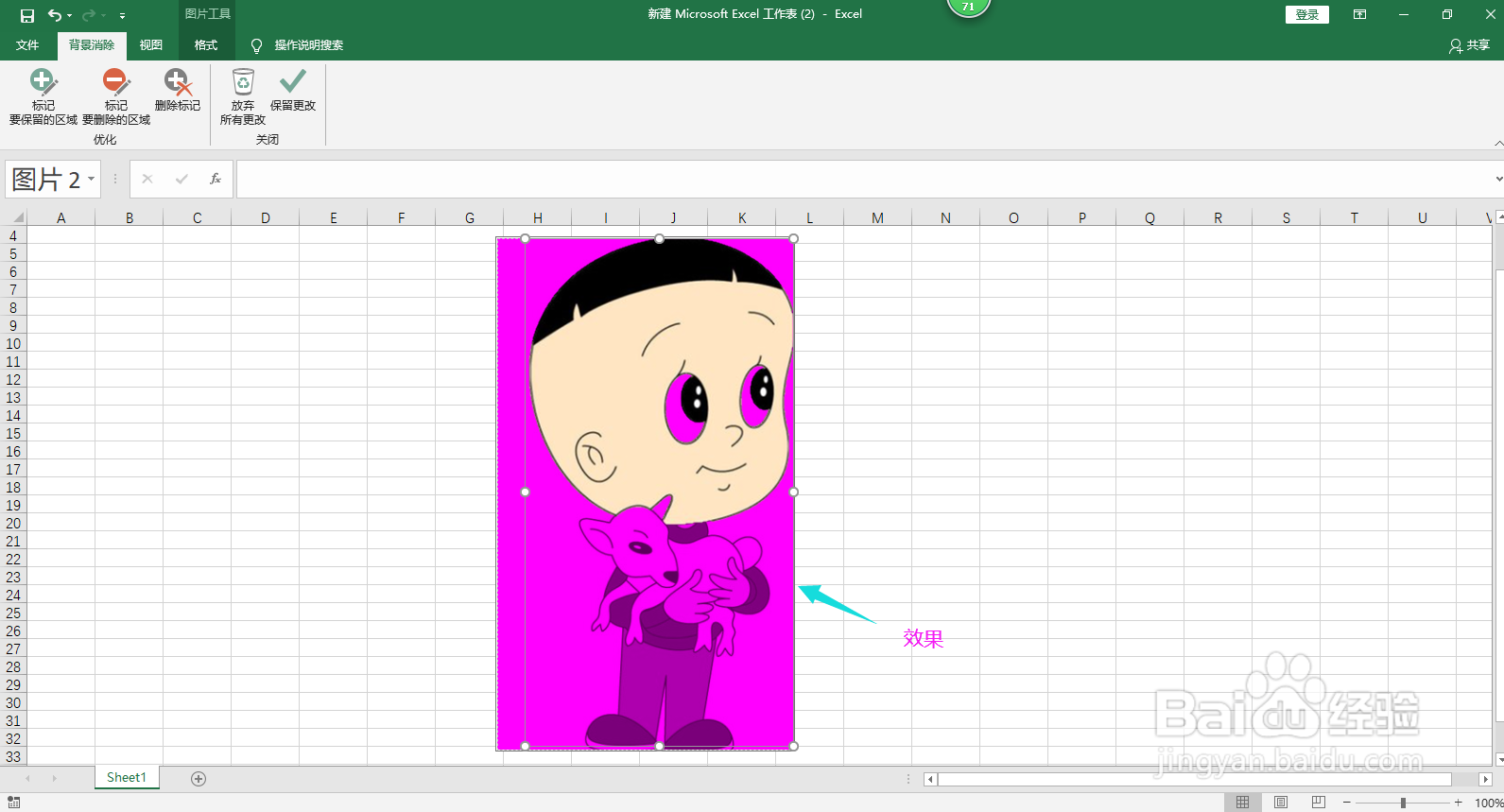Switch to Page Break Preview
Screen dimensions: 1504x812
(1319, 803)
